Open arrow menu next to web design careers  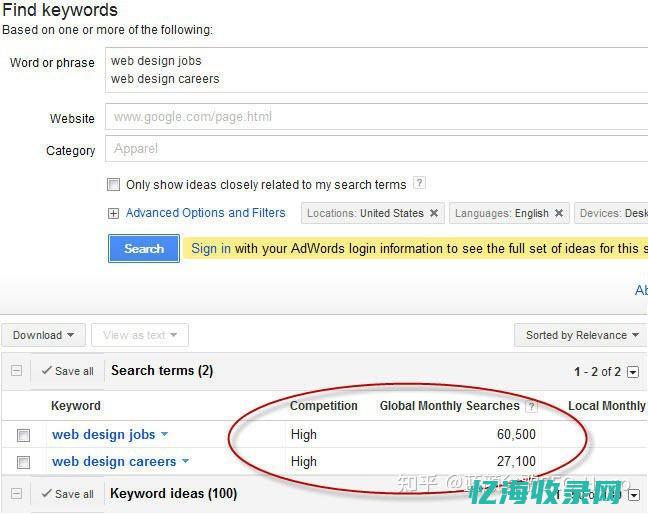(x=185, y=462)
